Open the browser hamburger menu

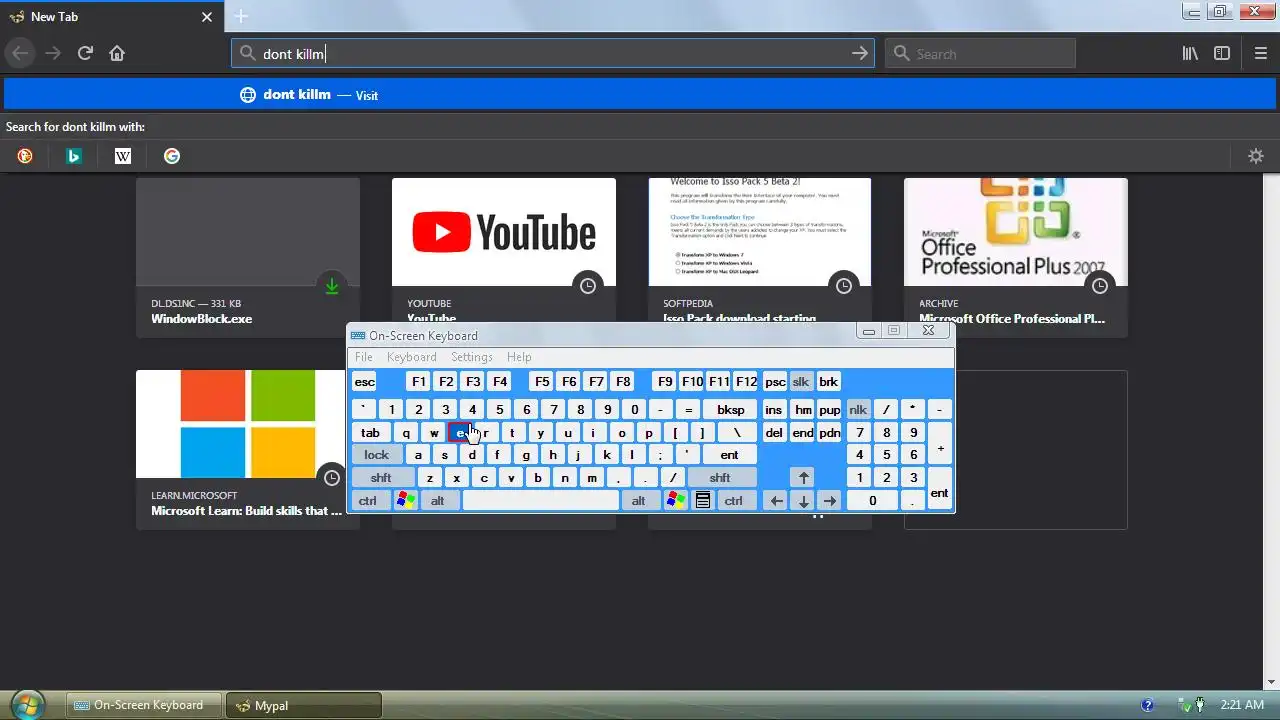pos(1261,53)
